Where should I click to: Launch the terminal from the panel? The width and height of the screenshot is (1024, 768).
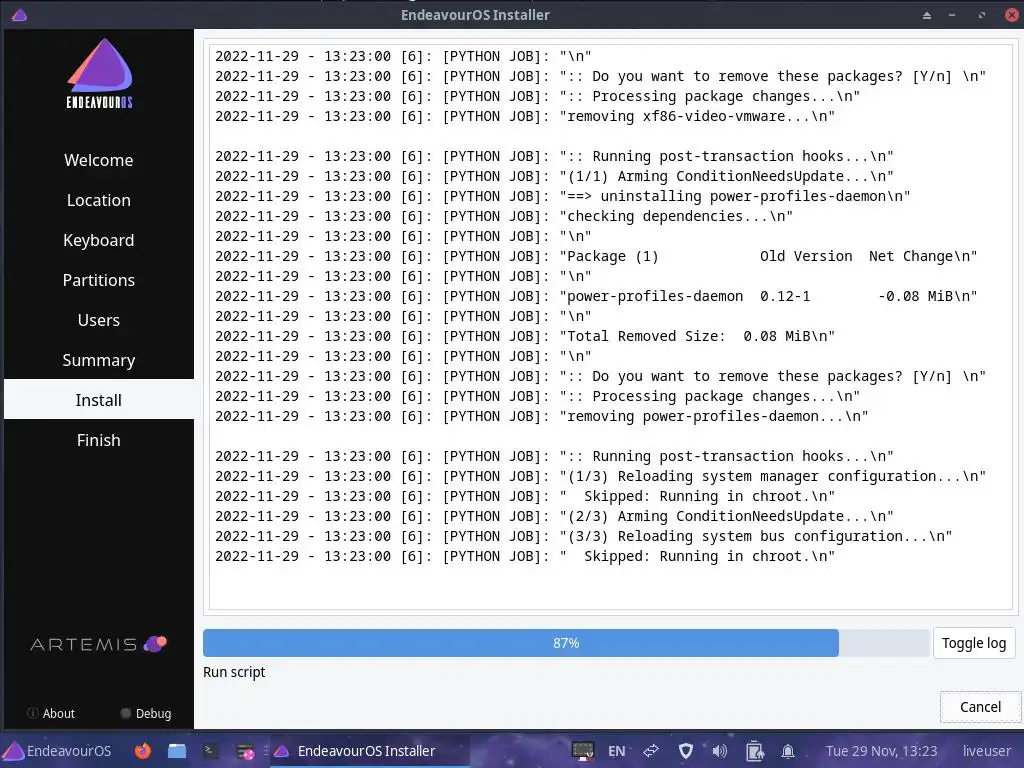click(210, 751)
